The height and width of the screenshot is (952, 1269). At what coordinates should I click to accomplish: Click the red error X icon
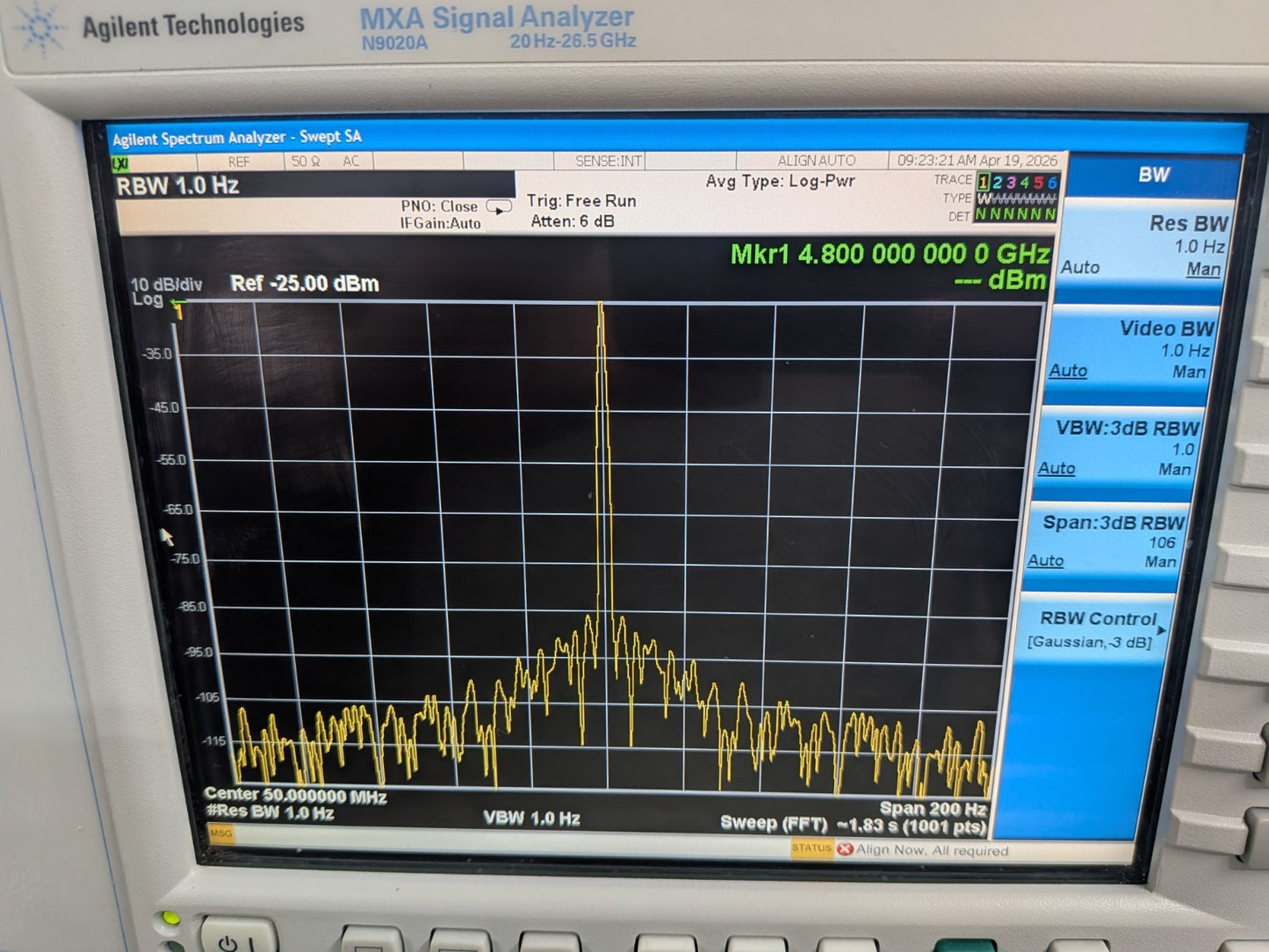pyautogui.click(x=845, y=849)
